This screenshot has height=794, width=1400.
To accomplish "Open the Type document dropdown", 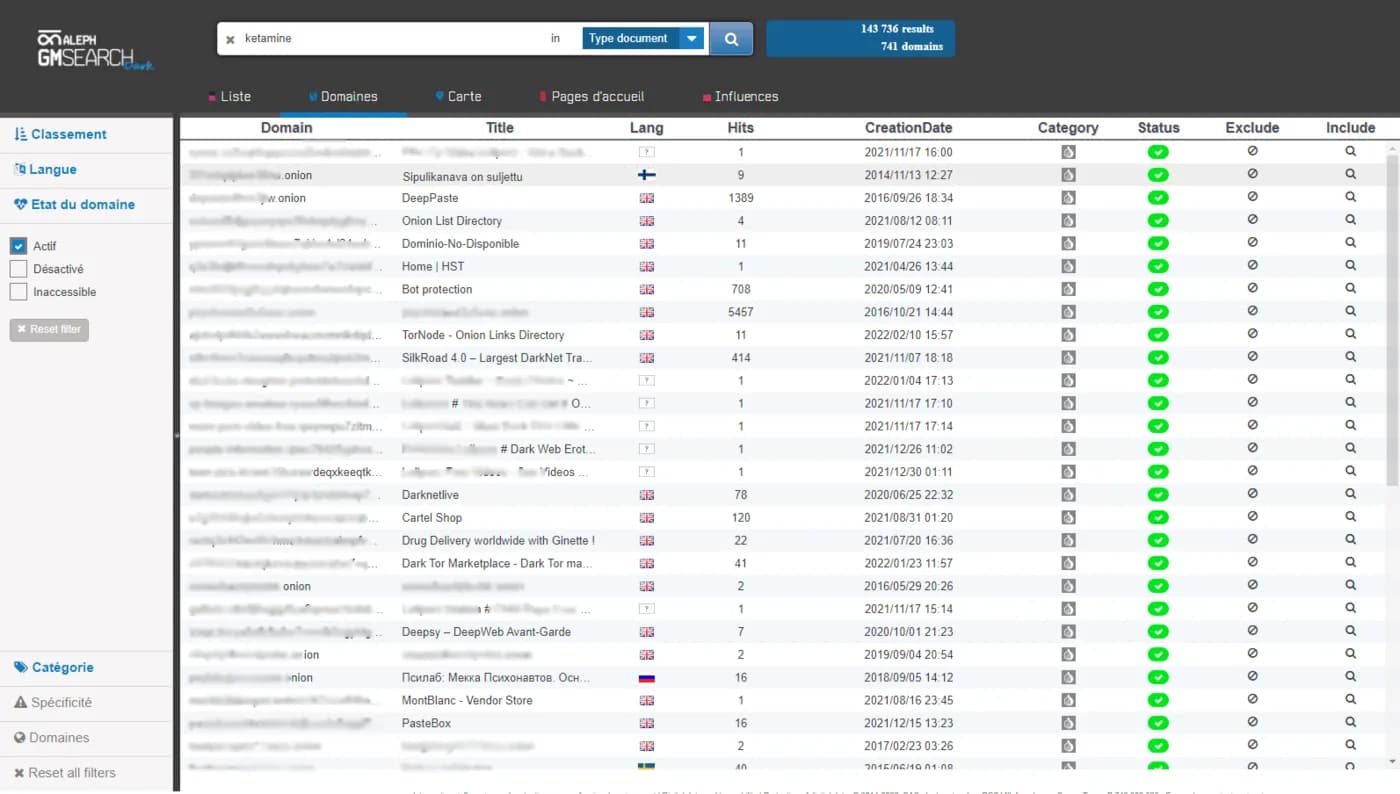I will 643,39.
